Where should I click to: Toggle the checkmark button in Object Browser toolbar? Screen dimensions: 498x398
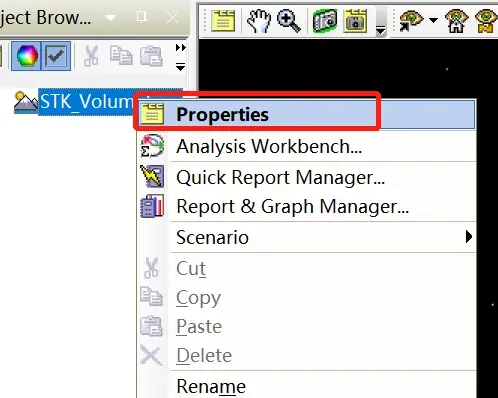click(x=56, y=56)
